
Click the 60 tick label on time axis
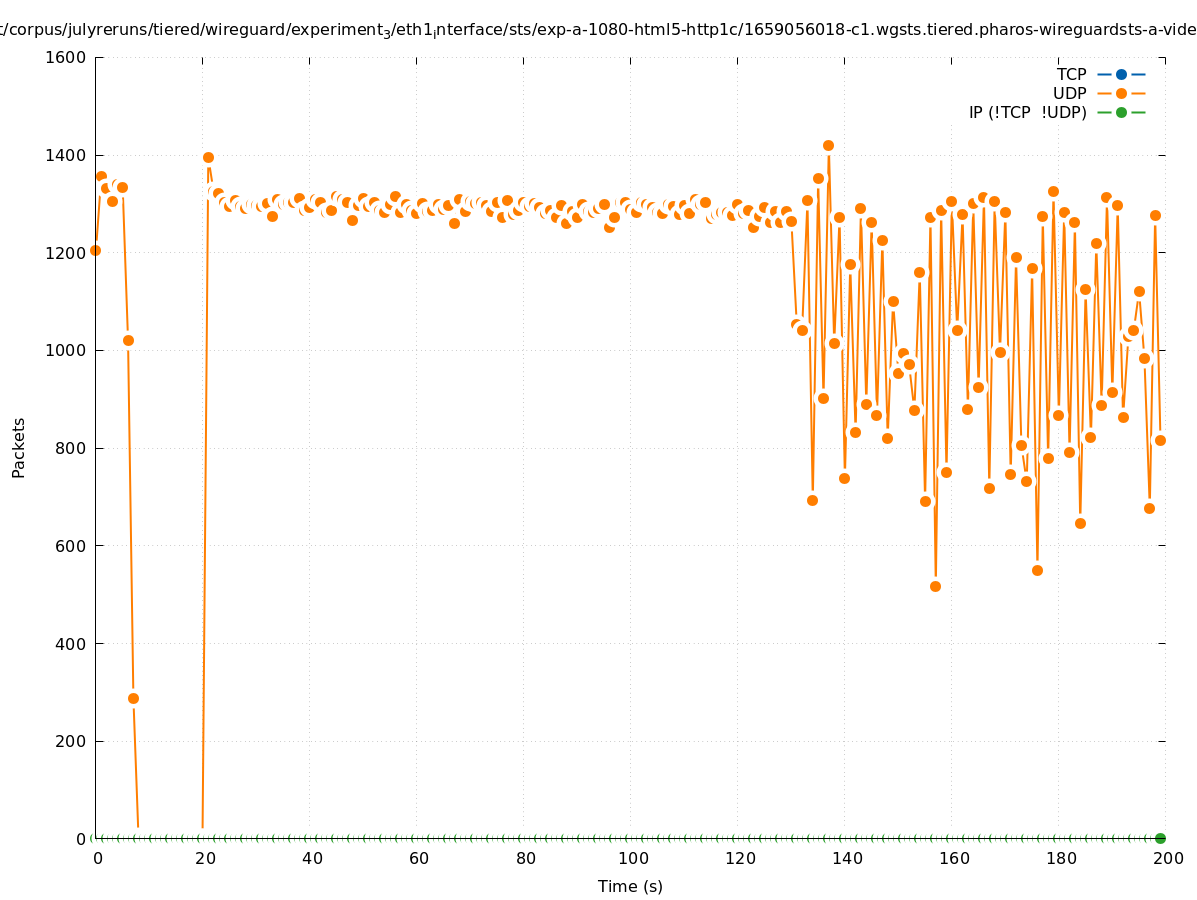pyautogui.click(x=418, y=858)
